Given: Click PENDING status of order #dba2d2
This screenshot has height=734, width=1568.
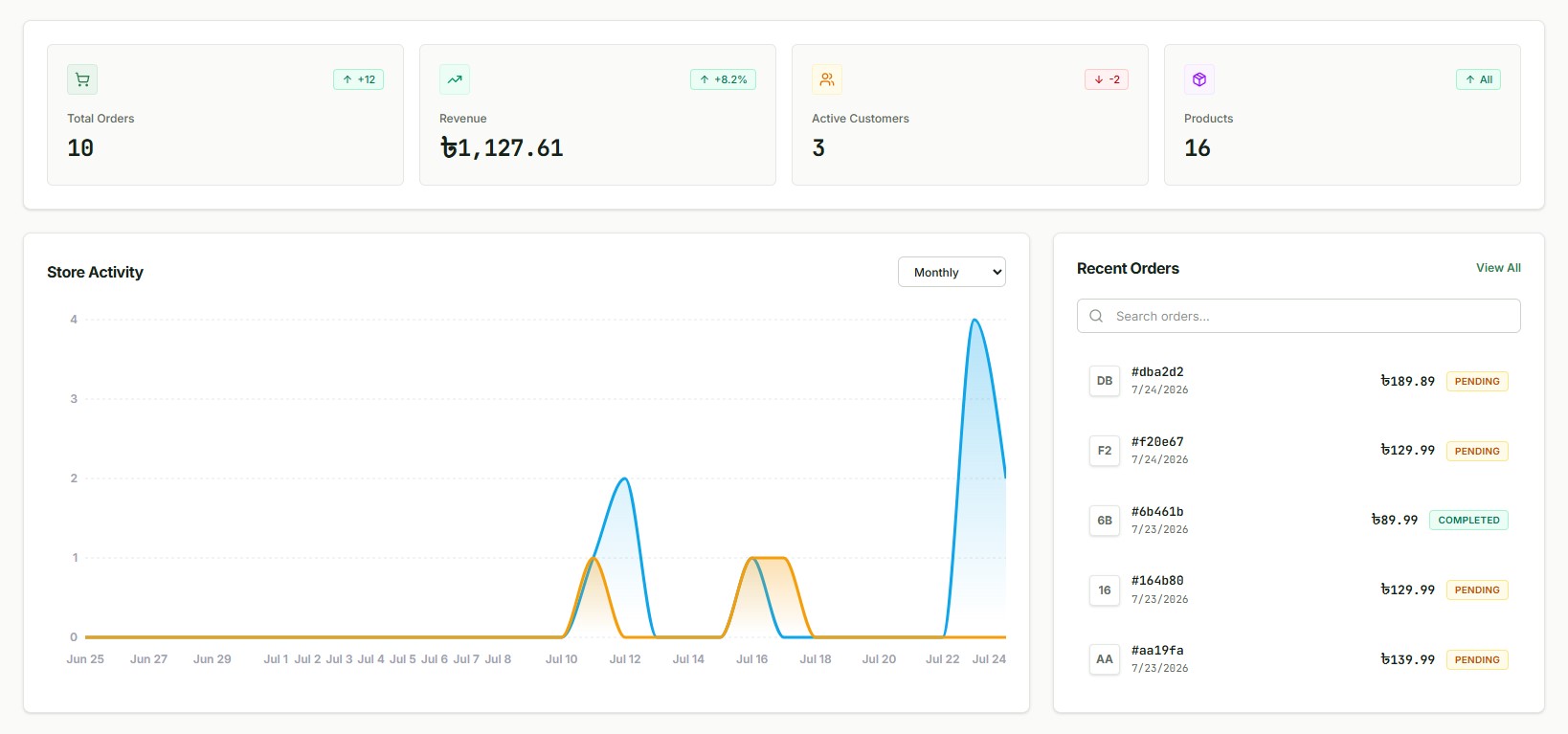Looking at the screenshot, I should pos(1477,381).
